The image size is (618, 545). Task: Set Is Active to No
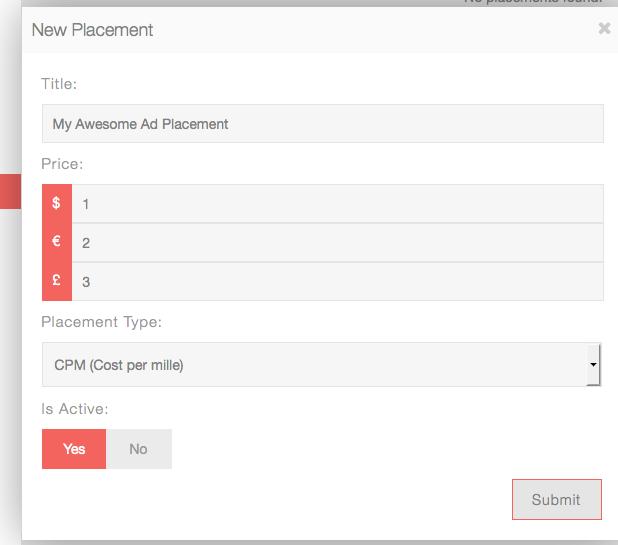coord(138,449)
